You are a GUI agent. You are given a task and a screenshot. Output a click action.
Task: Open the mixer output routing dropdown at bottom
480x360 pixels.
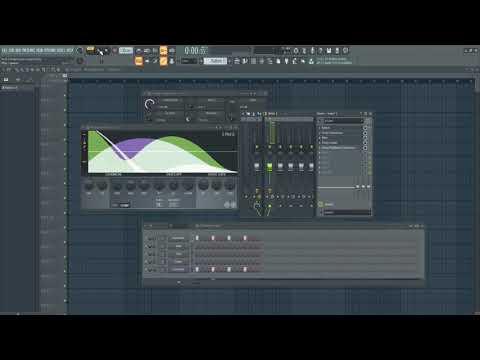tap(347, 212)
